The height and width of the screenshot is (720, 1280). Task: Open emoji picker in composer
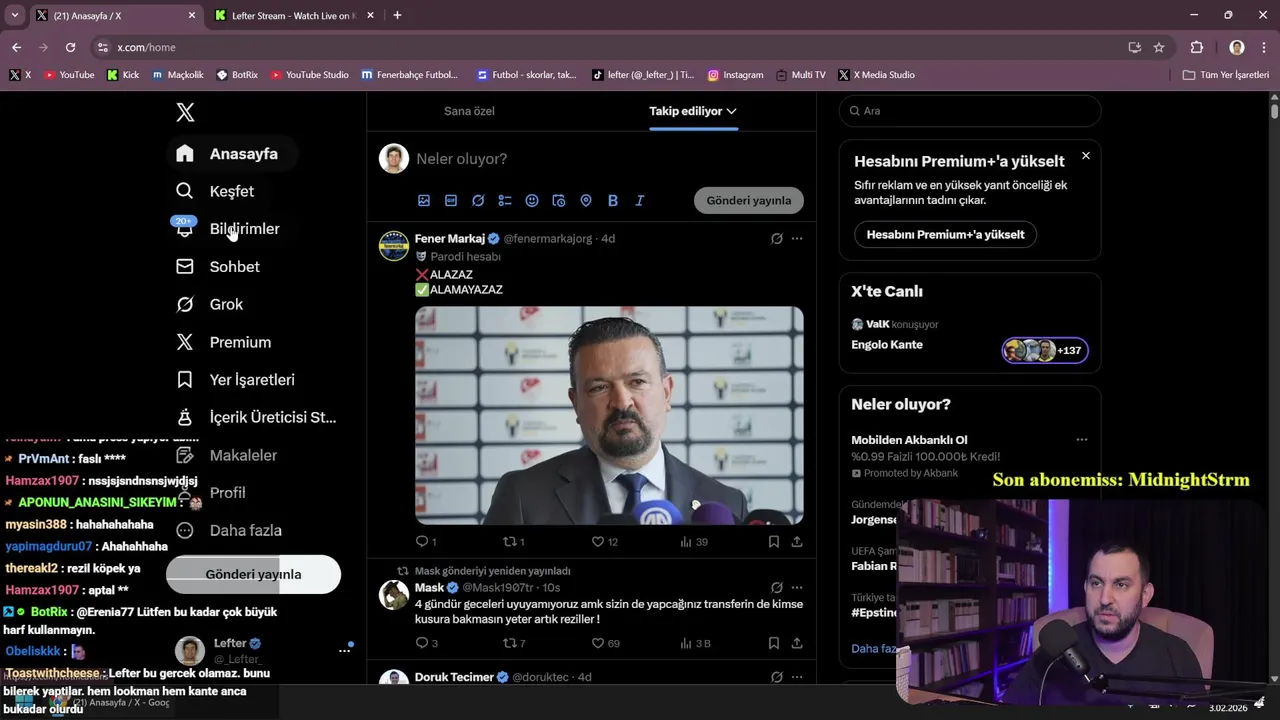532,201
